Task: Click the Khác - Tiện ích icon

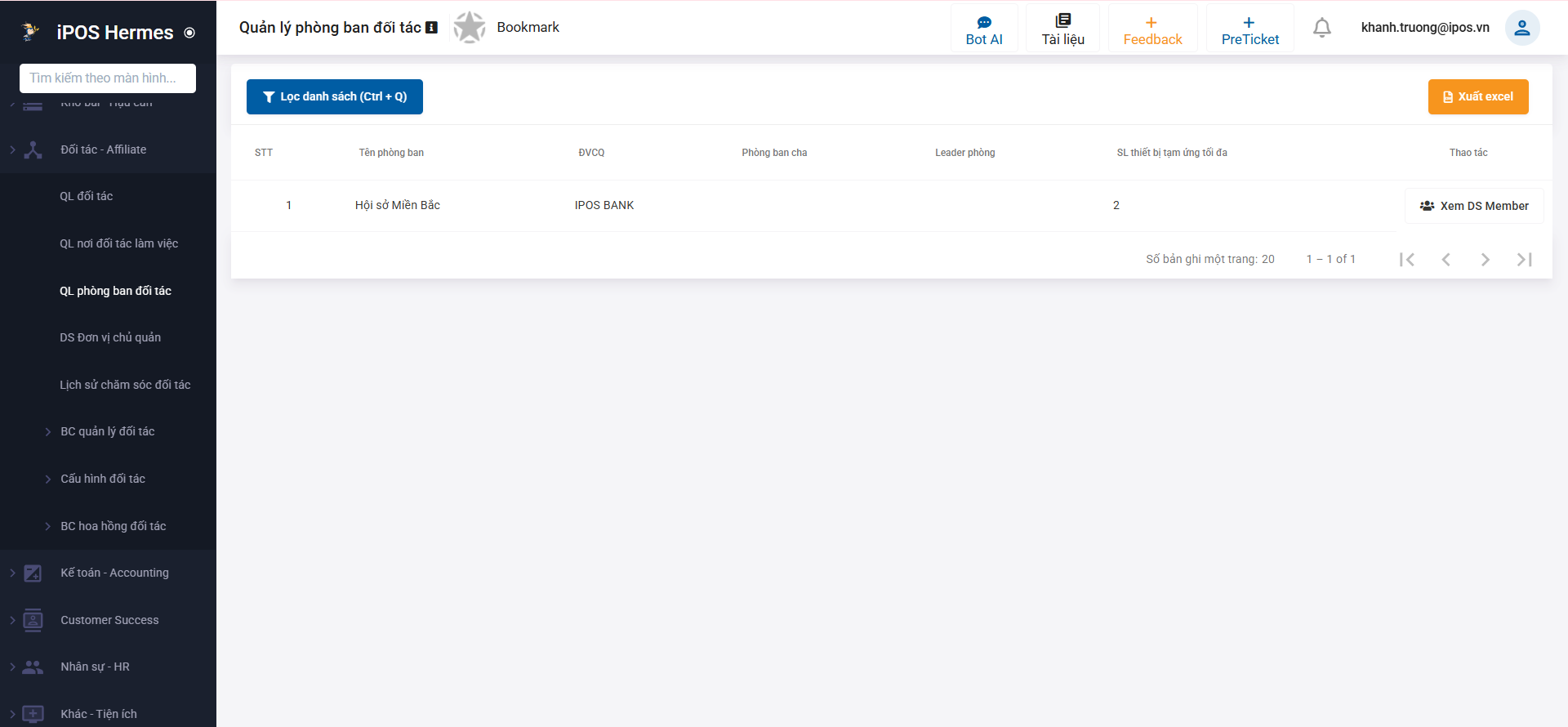Action: coord(33,714)
